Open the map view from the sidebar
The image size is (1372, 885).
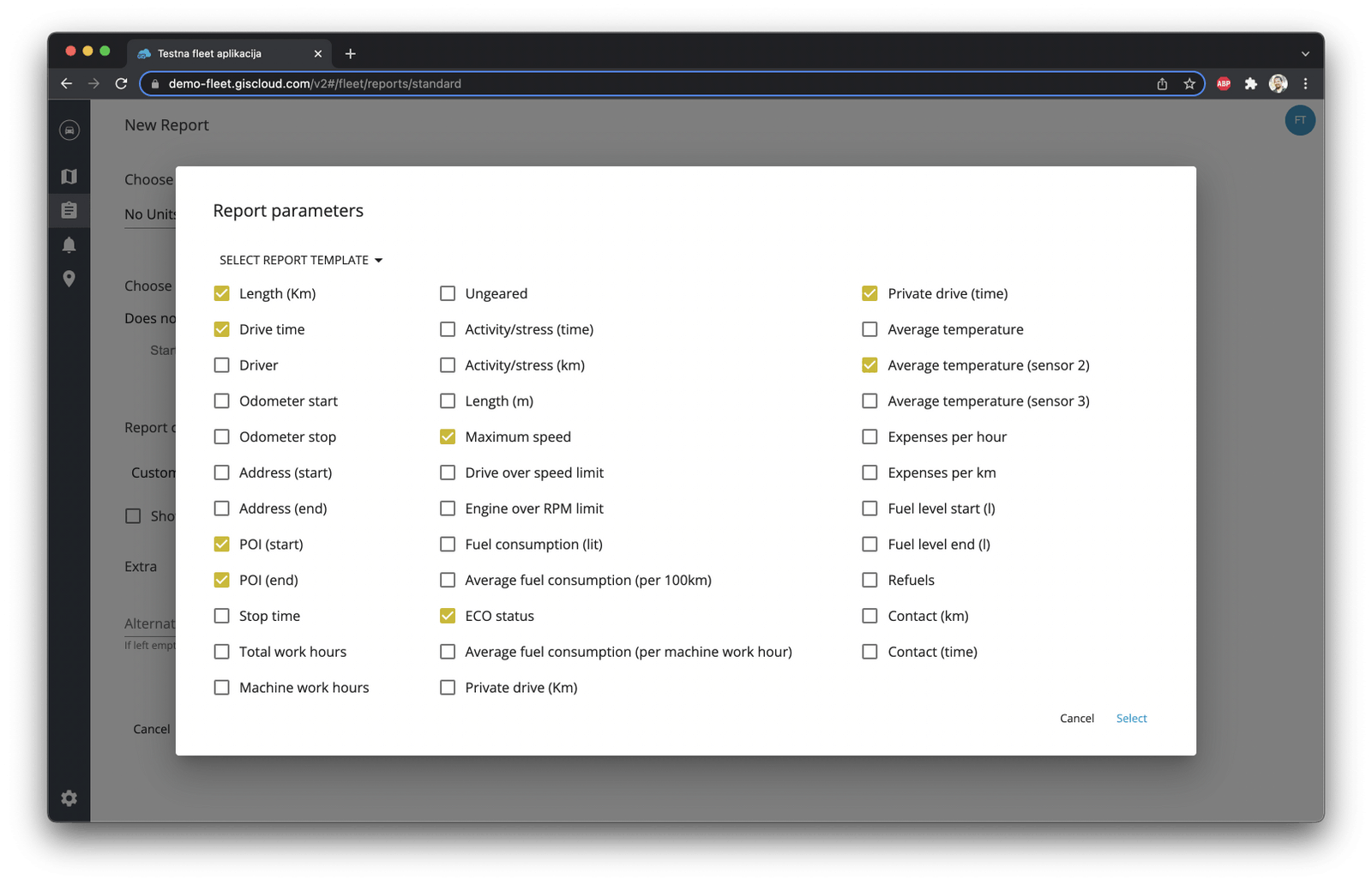(x=69, y=176)
